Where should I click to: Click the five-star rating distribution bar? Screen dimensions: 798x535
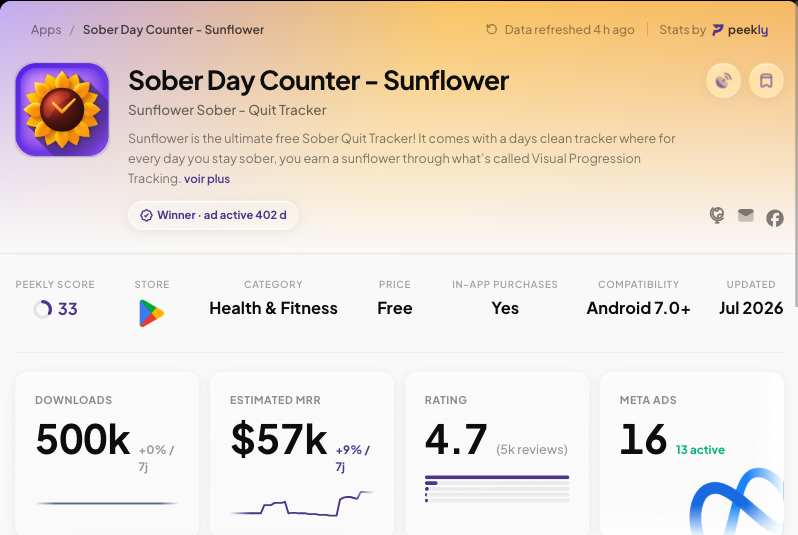pyautogui.click(x=497, y=477)
